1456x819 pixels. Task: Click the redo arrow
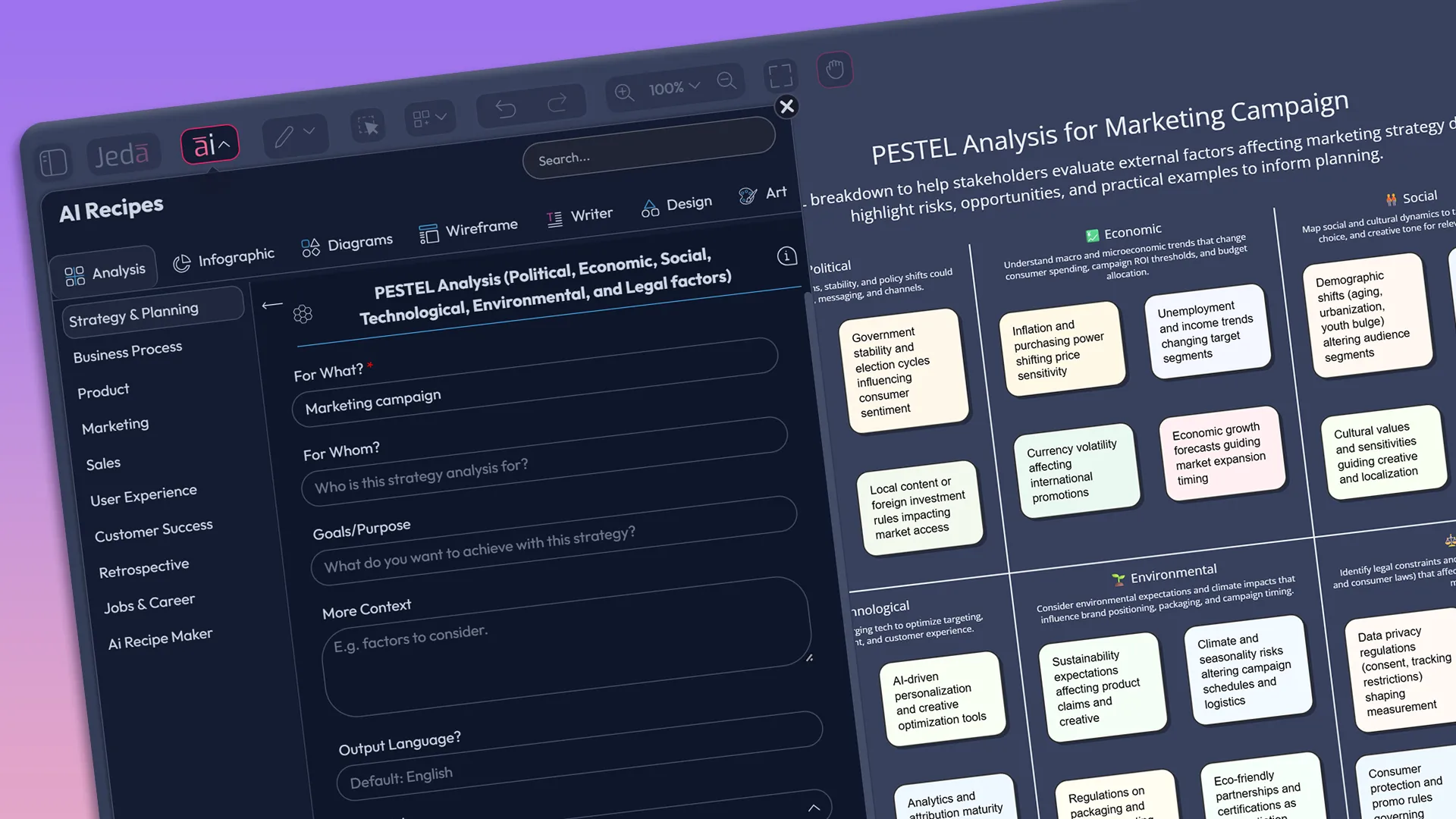[557, 103]
